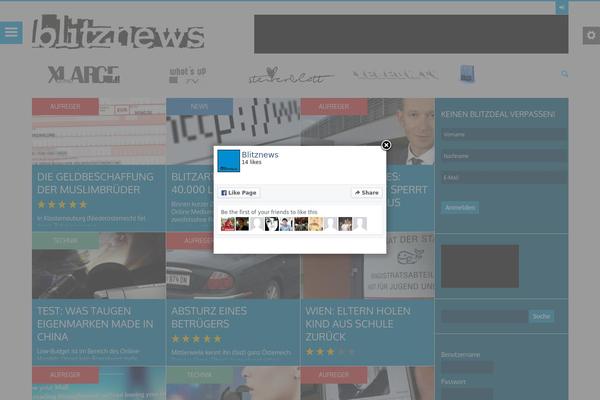600x400 pixels.
Task: Open the XLARGE partner logo
Action: point(84,75)
